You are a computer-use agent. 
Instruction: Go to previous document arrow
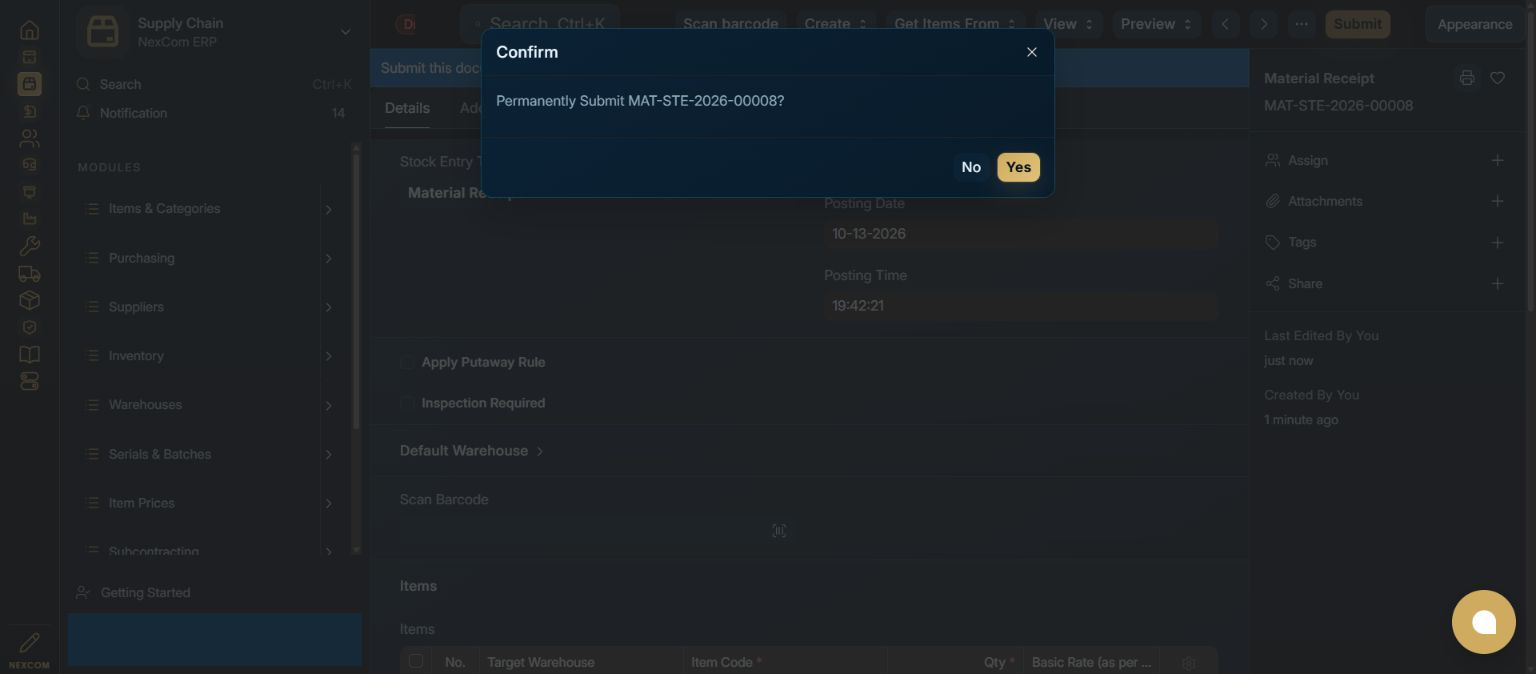point(1225,24)
